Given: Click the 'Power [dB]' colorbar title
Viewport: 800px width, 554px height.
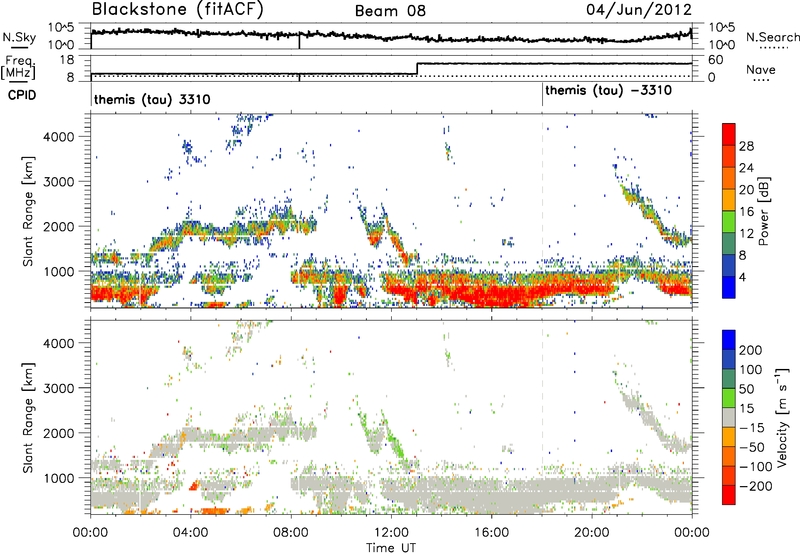Looking at the screenshot, I should point(764,212).
